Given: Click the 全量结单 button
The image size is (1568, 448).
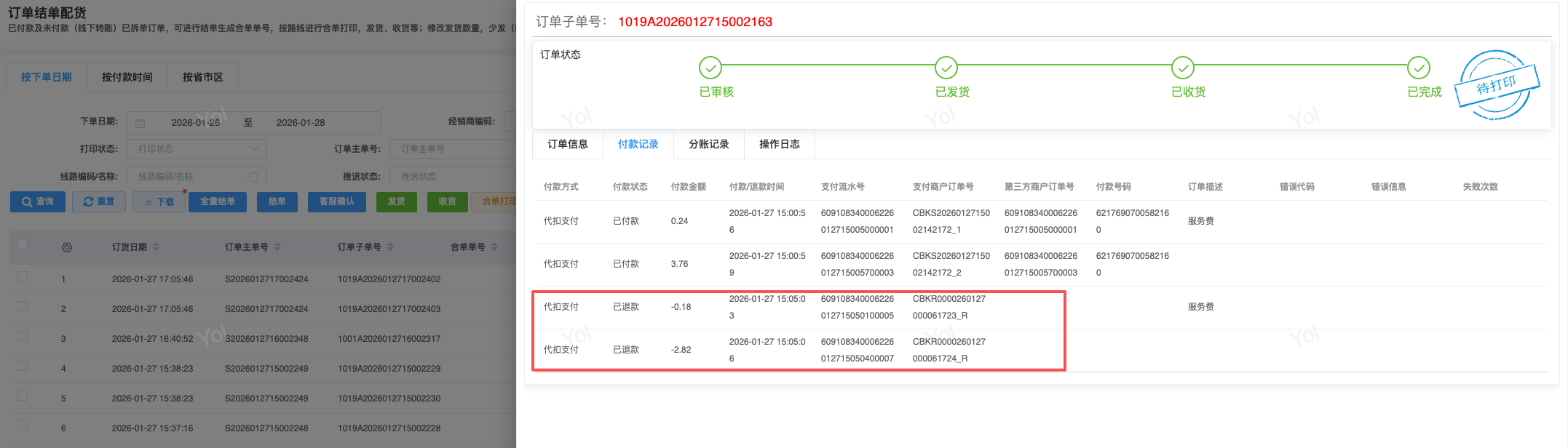Looking at the screenshot, I should point(218,201).
